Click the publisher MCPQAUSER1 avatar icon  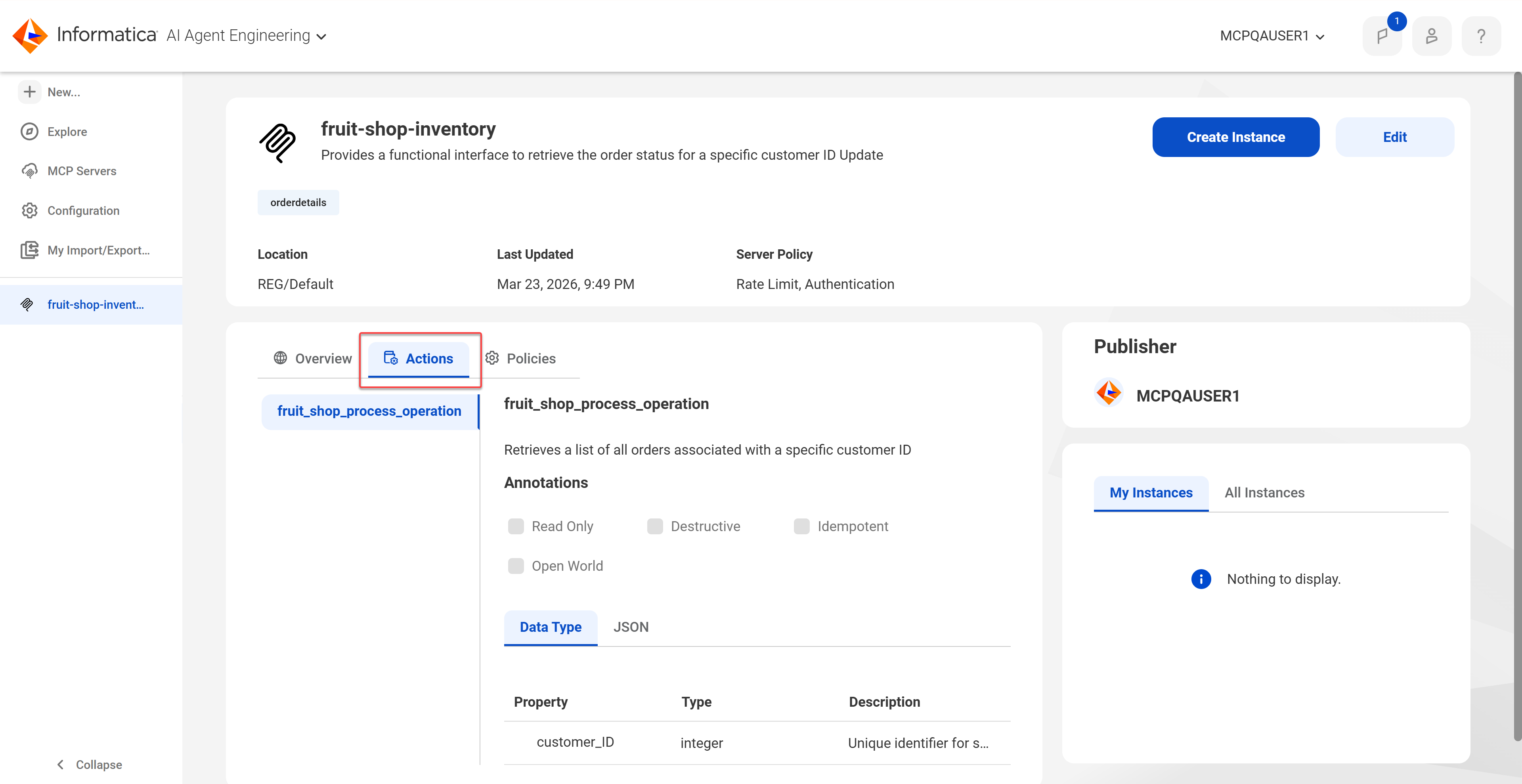coord(1109,392)
